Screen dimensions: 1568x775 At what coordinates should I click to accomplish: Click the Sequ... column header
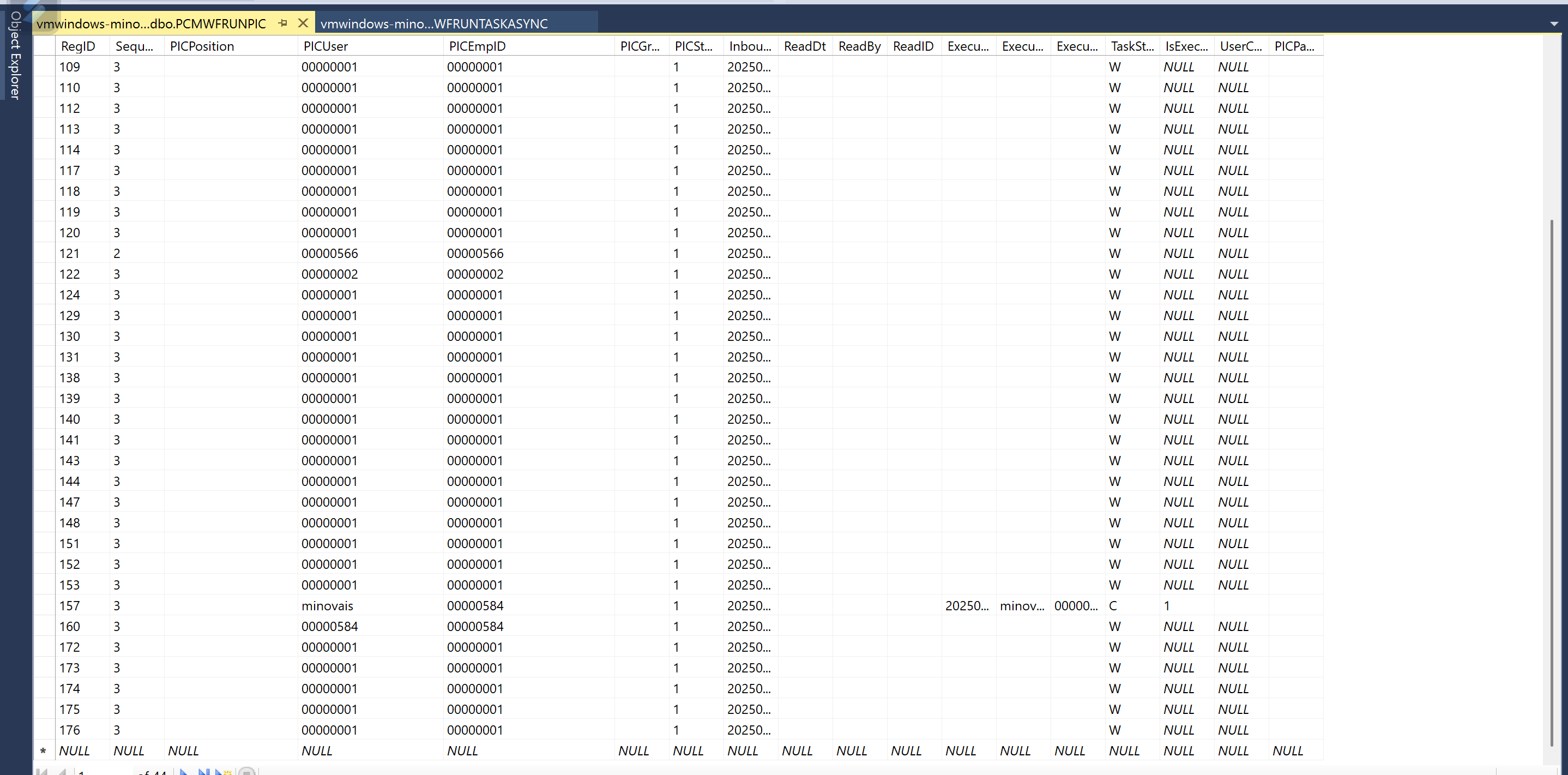coord(137,46)
